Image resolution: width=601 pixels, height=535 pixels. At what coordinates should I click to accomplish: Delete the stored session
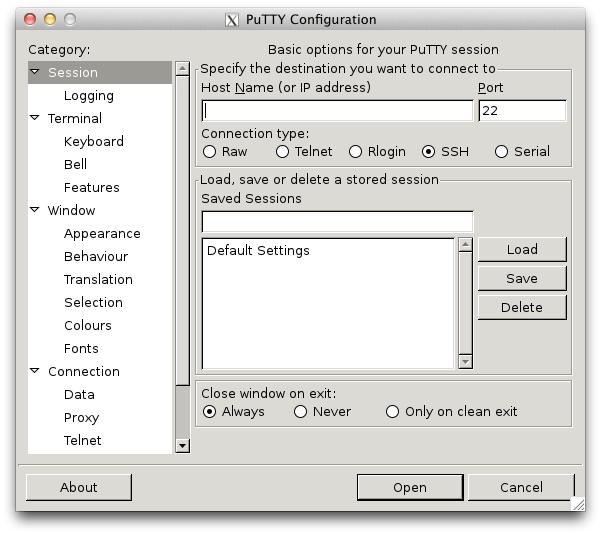[522, 307]
